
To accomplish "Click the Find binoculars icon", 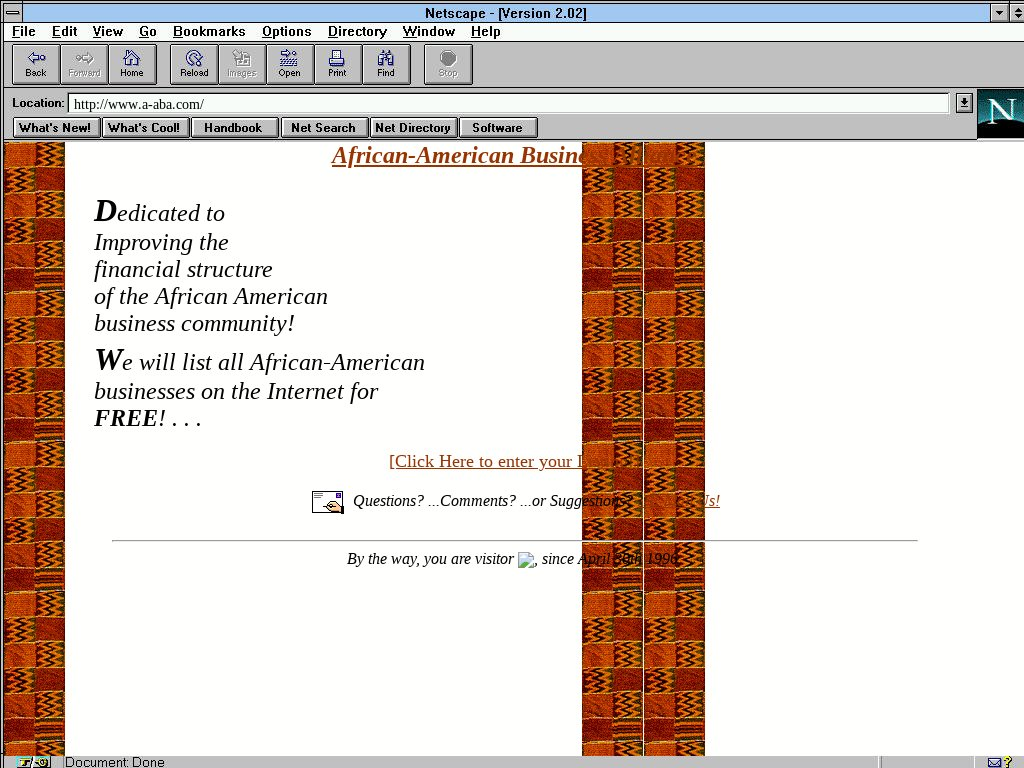I will point(386,64).
